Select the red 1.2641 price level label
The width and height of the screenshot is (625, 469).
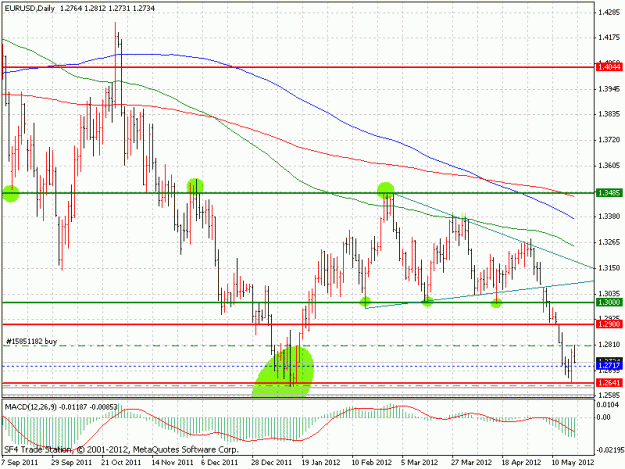pos(609,383)
